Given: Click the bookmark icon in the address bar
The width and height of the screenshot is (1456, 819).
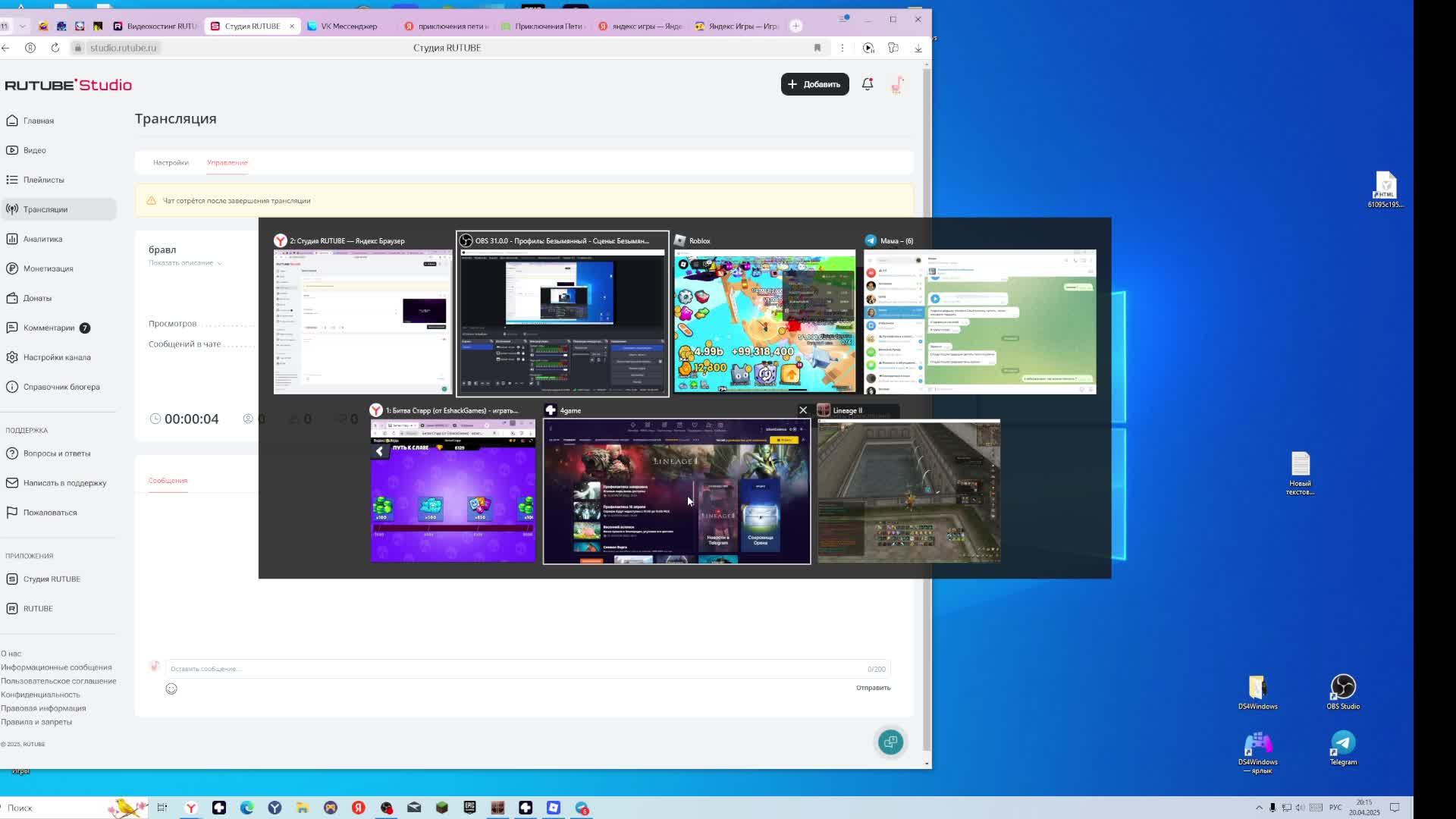Looking at the screenshot, I should [817, 48].
